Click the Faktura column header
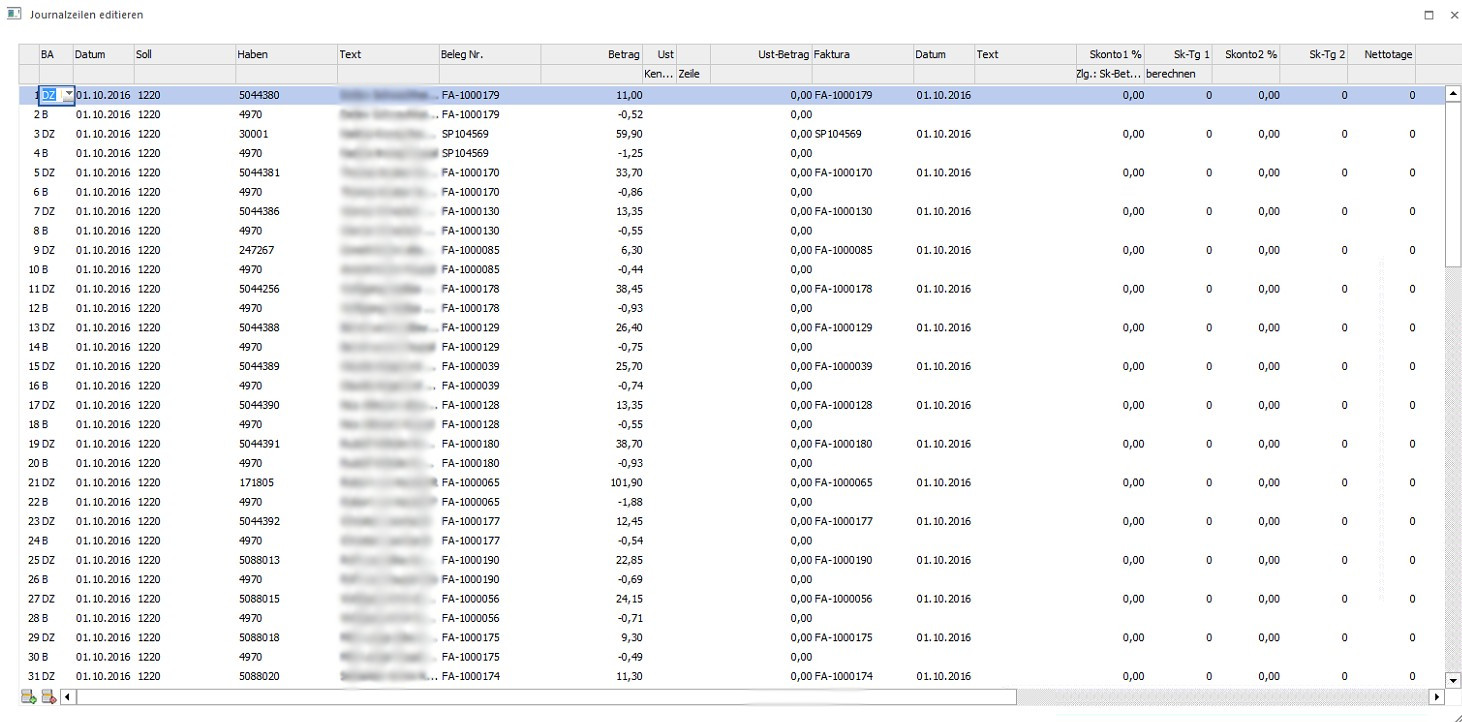Viewport: 1462px width, 722px height. (861, 55)
